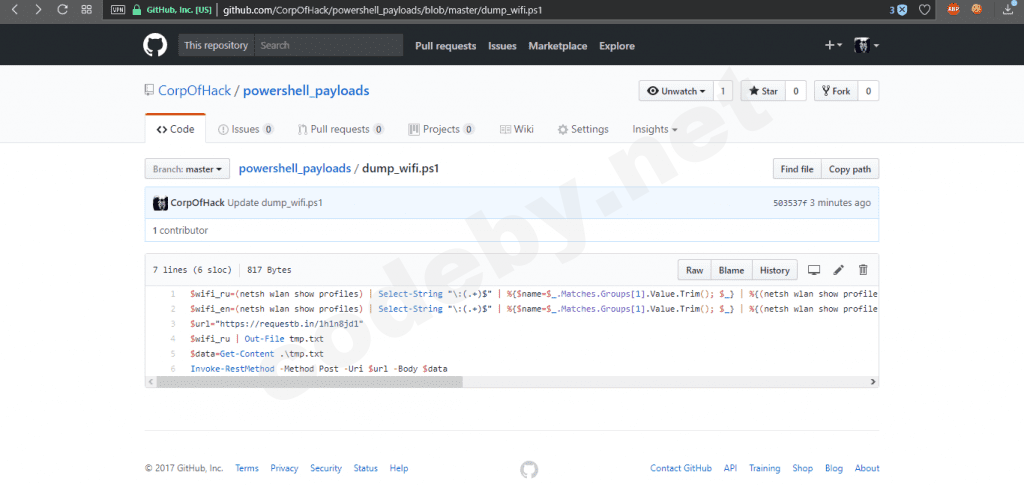1024x487 pixels.
Task: Expand the '1 contributor' list
Action: click(180, 230)
